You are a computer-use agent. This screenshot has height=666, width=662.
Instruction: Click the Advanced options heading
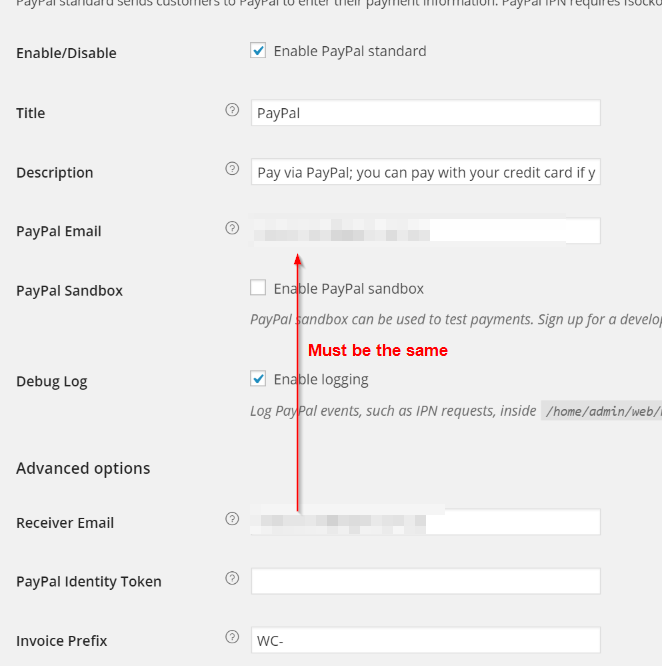click(x=83, y=468)
